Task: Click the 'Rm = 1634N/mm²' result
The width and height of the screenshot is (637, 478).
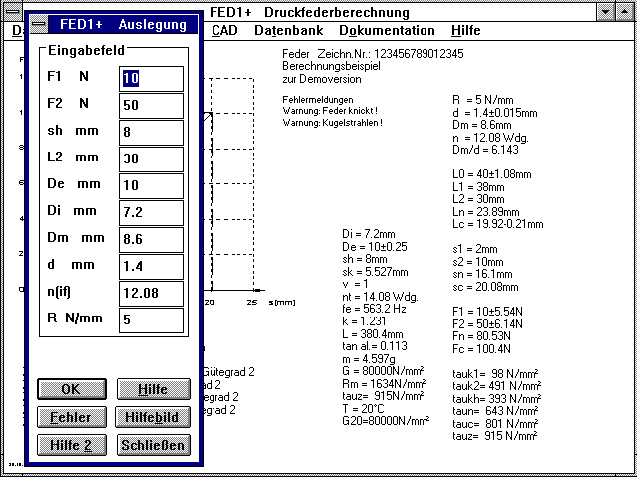Action: (x=384, y=384)
